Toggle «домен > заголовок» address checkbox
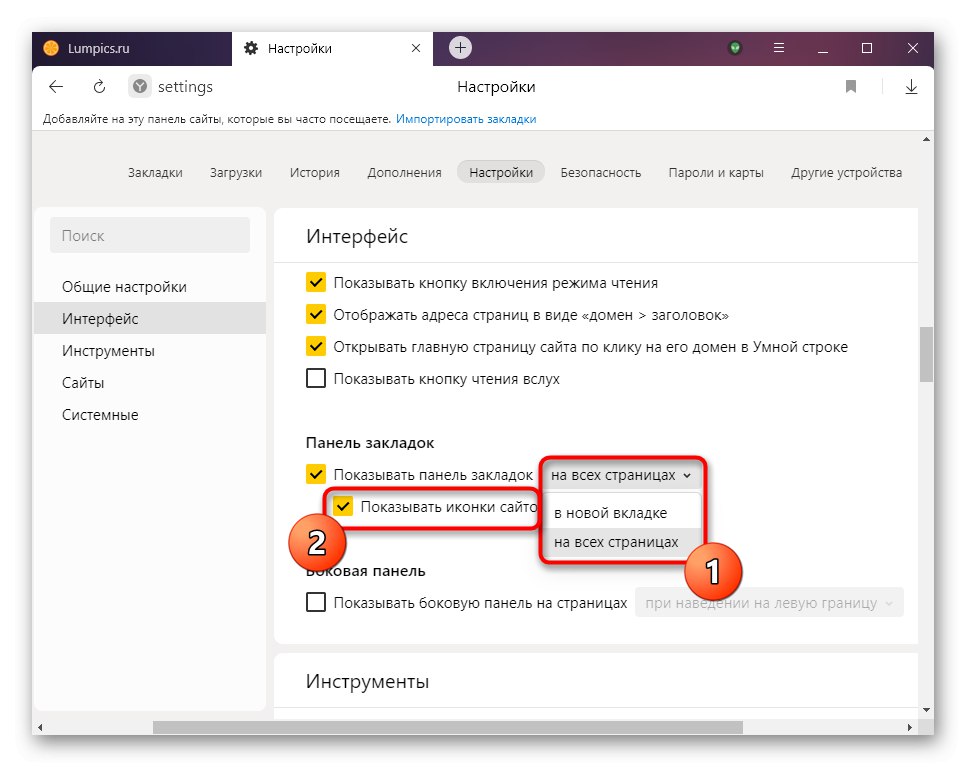The image size is (966, 767). coord(316,315)
